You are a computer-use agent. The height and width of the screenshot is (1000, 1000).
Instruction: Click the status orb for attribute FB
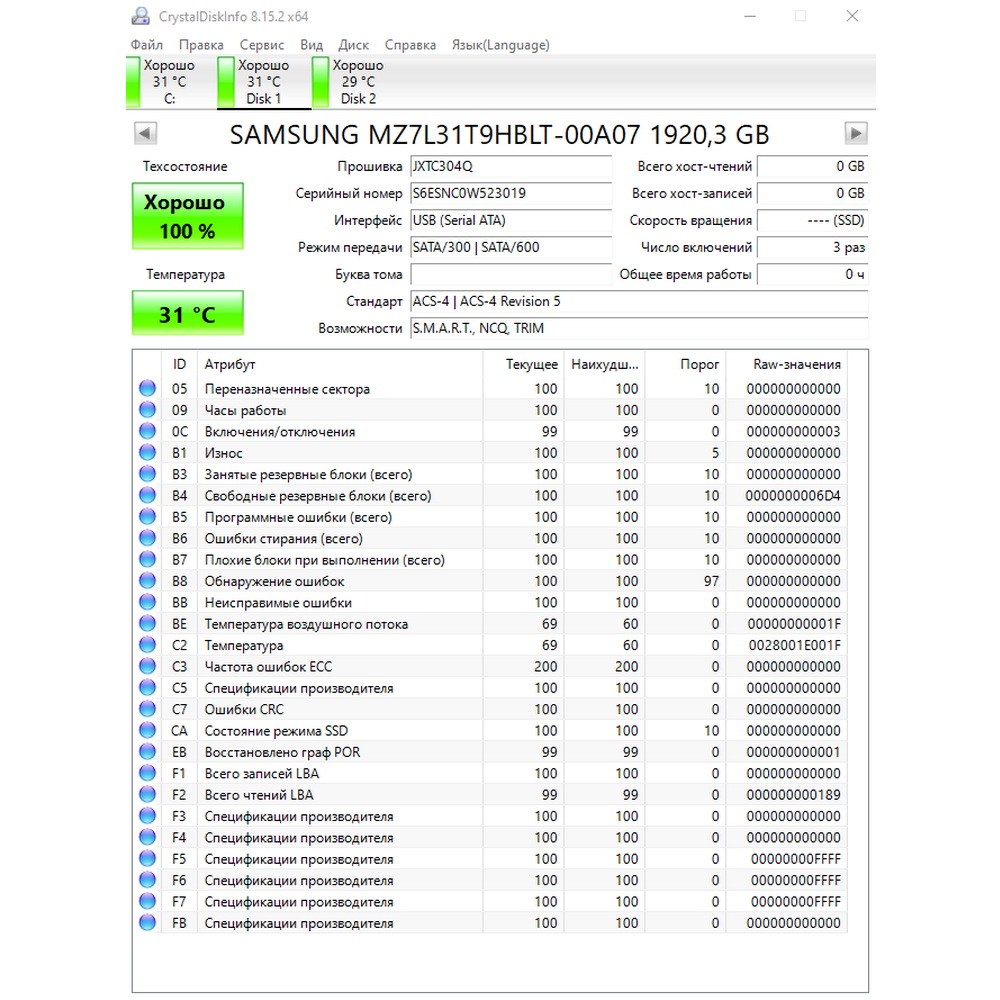coord(147,923)
